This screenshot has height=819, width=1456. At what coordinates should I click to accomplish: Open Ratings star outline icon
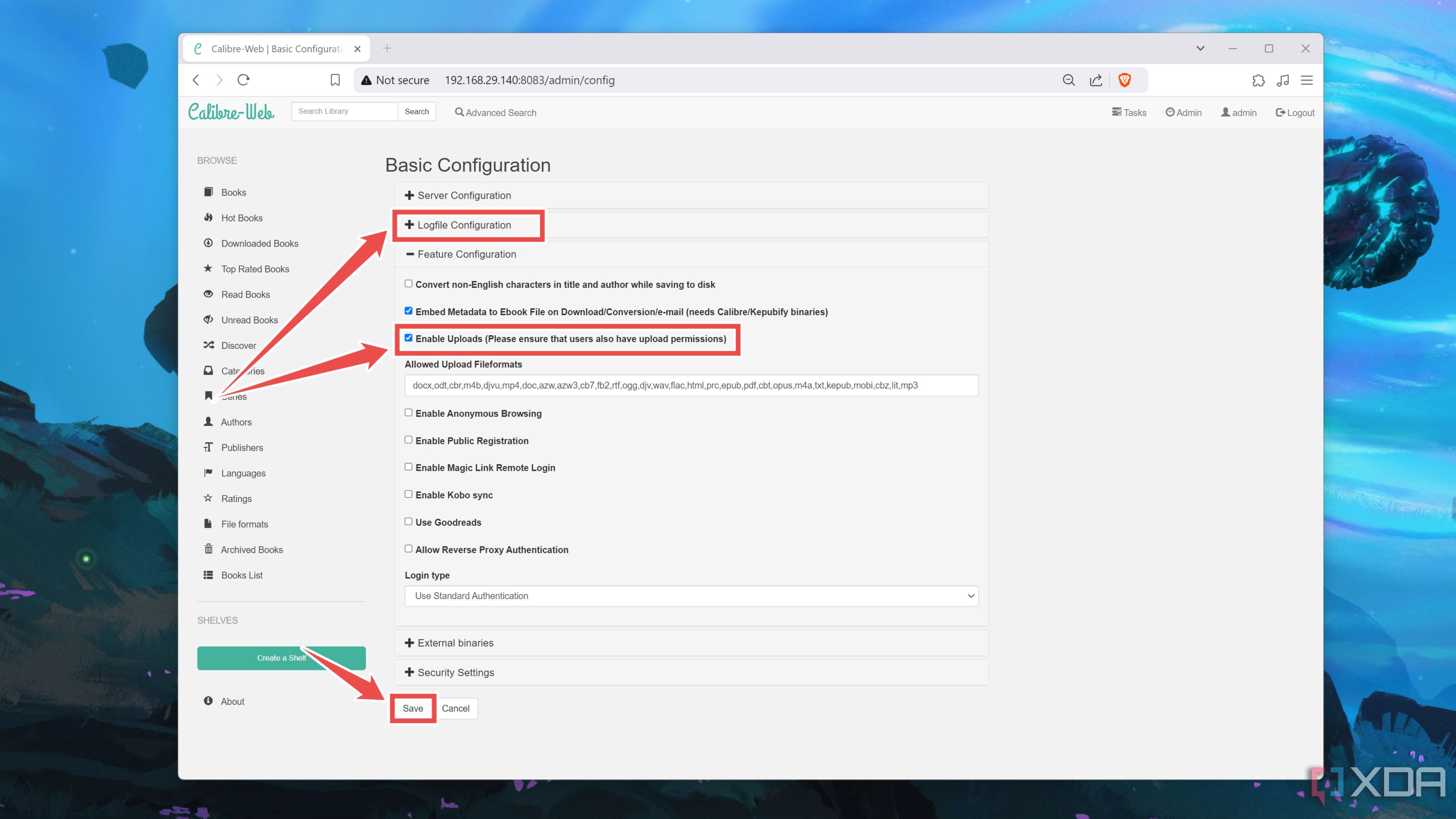(x=209, y=498)
